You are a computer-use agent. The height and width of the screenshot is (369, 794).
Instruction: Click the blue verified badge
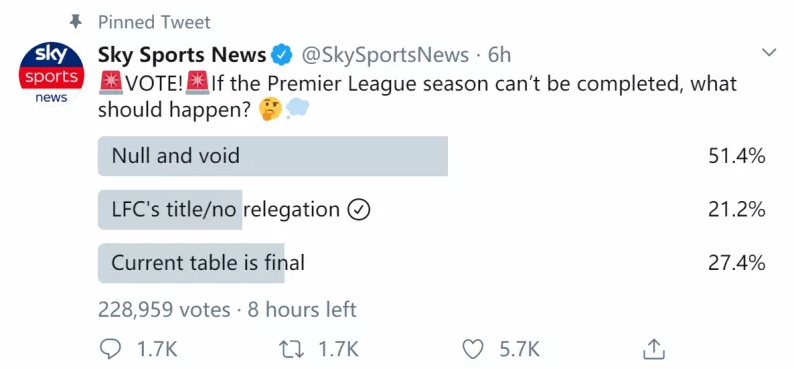(x=283, y=55)
